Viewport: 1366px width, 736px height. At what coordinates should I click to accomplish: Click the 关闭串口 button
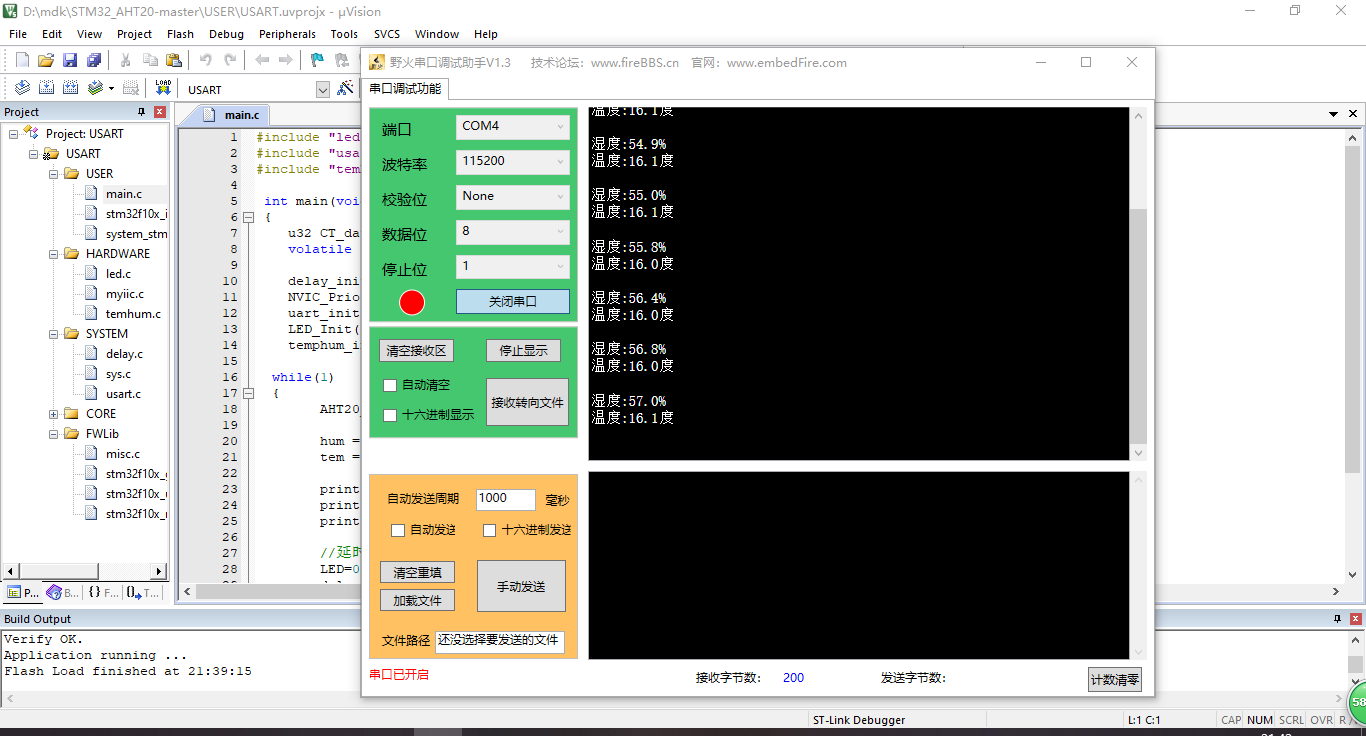[x=513, y=301]
